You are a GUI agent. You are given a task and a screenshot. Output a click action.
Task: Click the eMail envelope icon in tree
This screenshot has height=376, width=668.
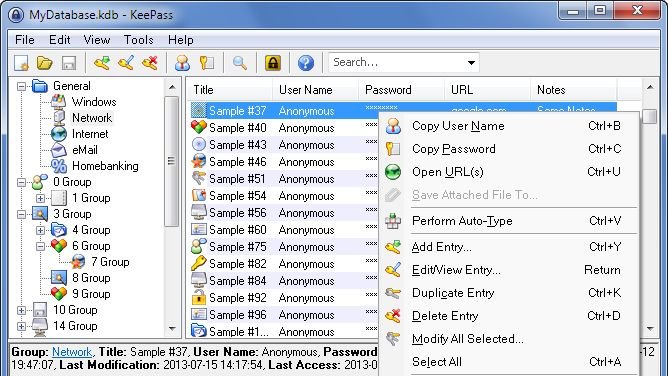(59, 150)
